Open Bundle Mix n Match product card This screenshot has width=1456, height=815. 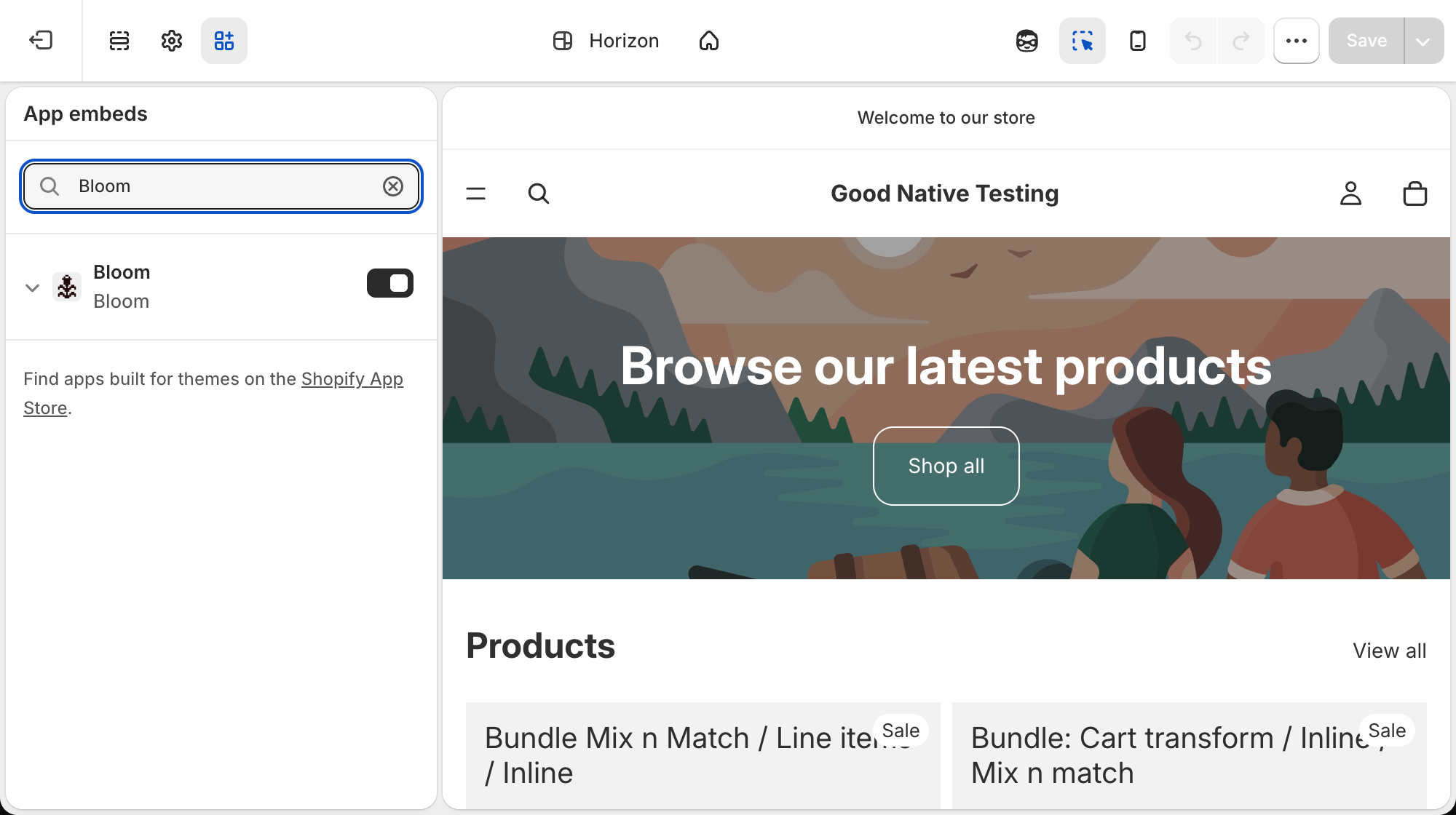click(x=703, y=755)
